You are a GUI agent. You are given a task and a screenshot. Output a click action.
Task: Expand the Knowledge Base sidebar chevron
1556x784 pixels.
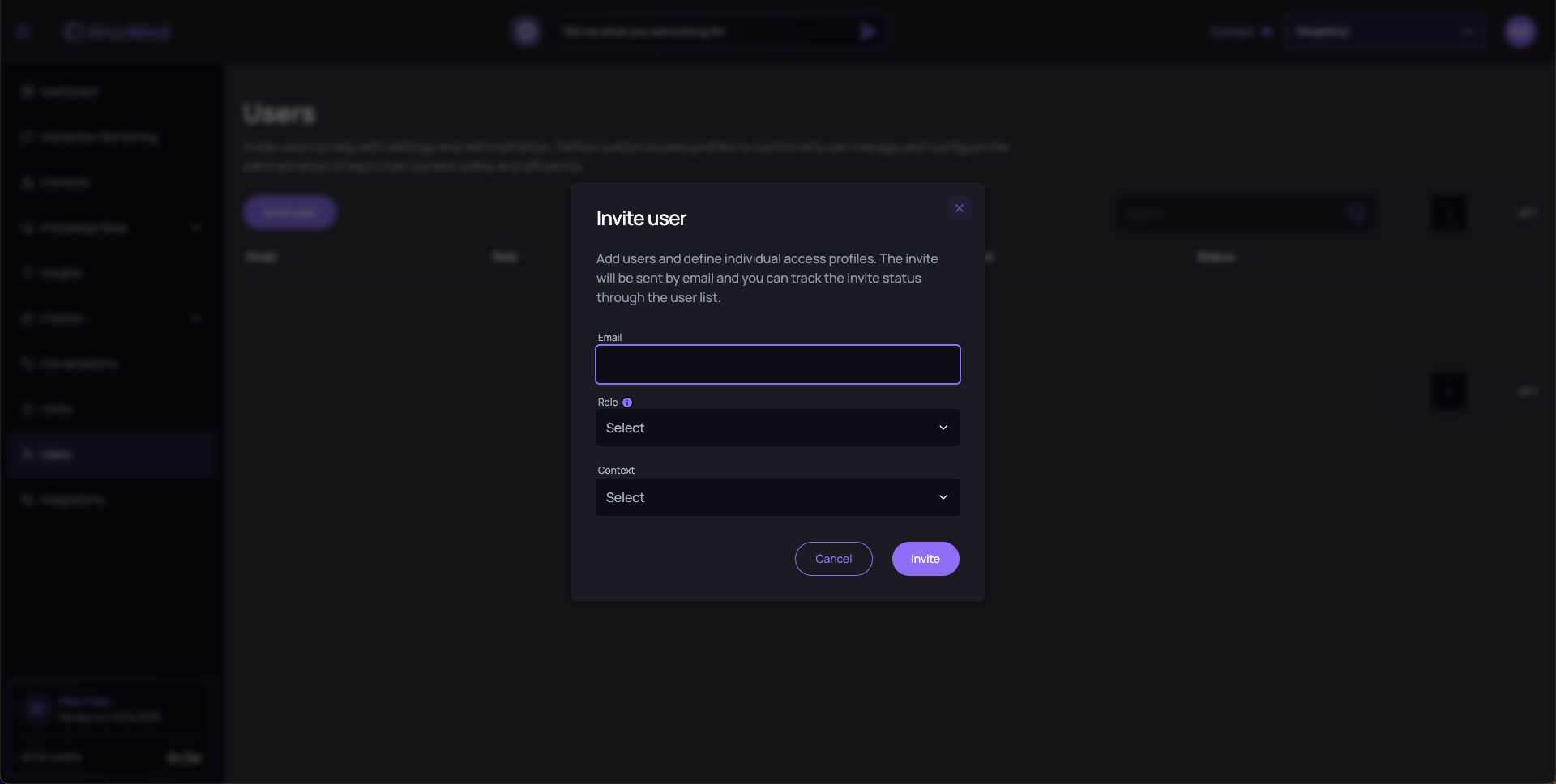[x=196, y=228]
